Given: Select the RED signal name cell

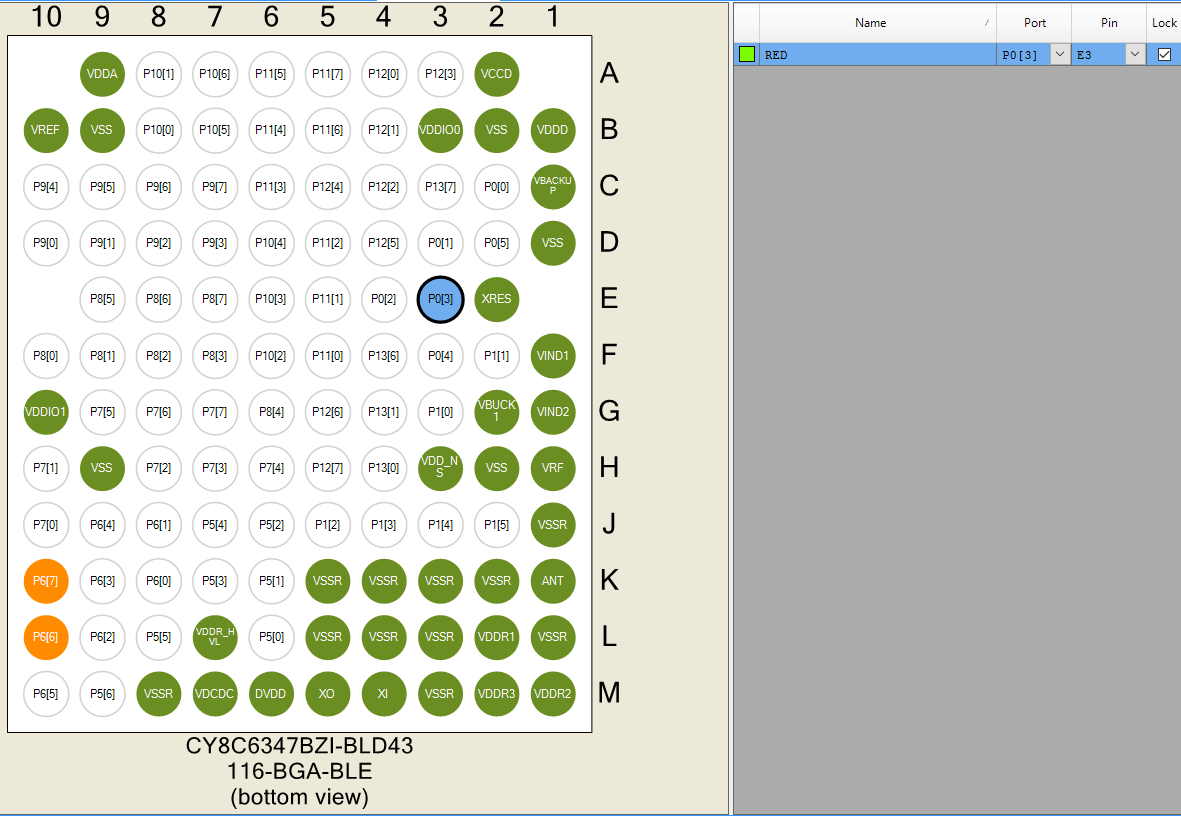Looking at the screenshot, I should pyautogui.click(x=877, y=54).
